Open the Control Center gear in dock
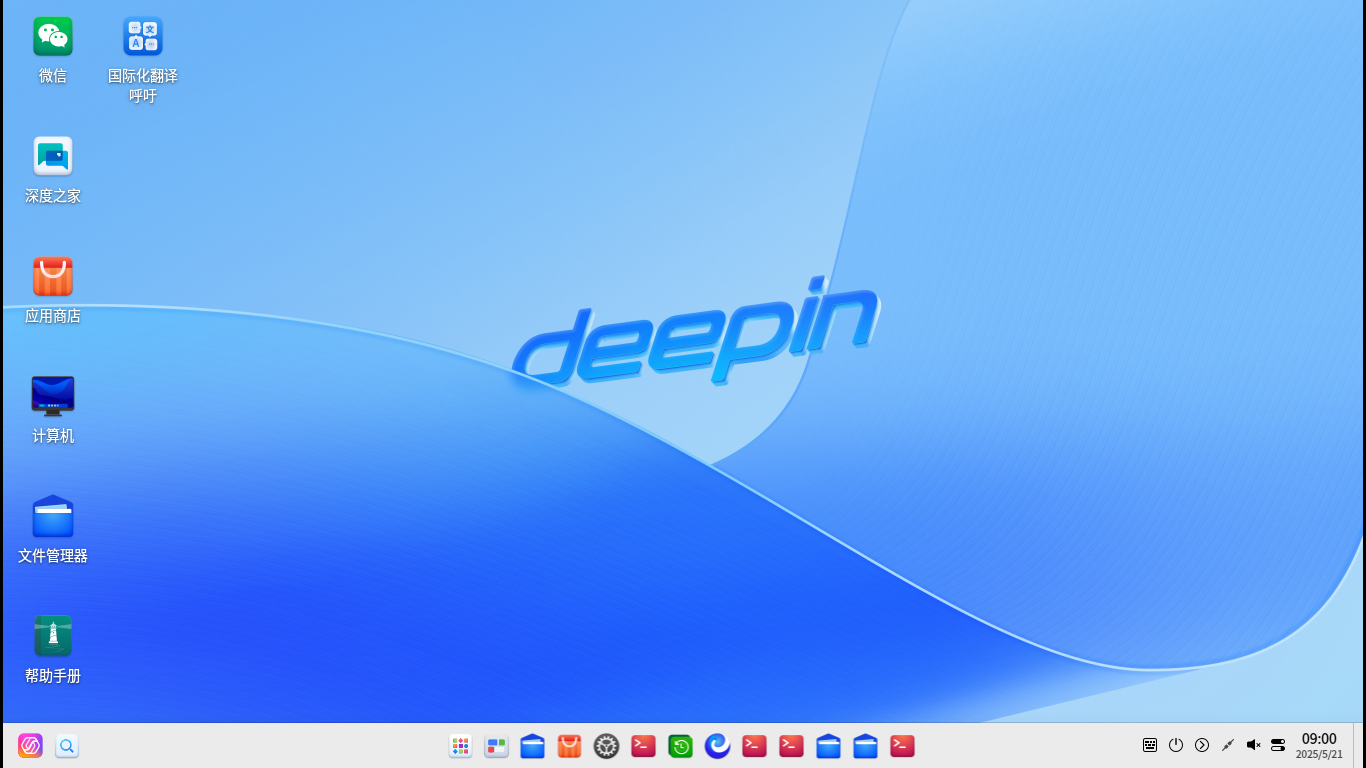 (x=607, y=746)
